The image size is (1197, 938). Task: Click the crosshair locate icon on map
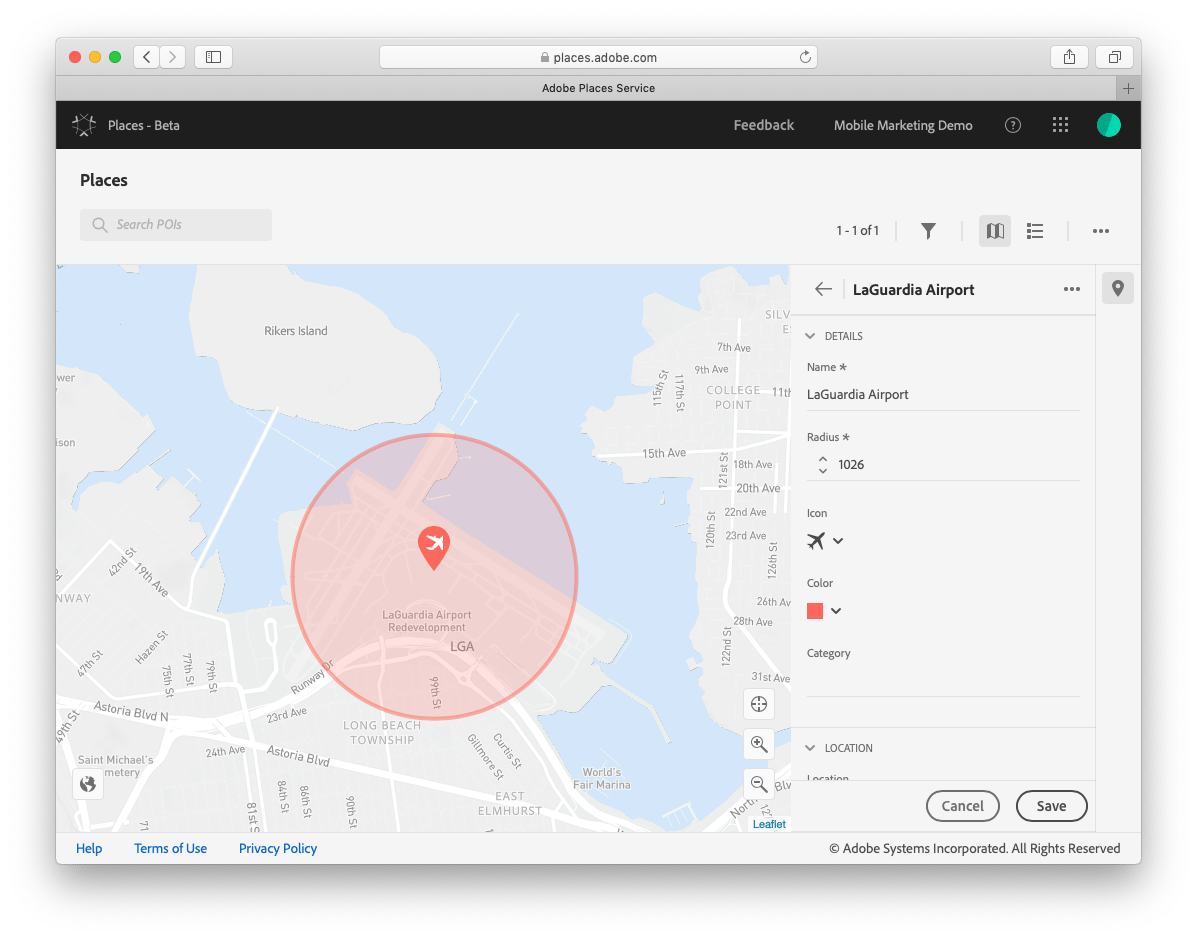[x=758, y=704]
